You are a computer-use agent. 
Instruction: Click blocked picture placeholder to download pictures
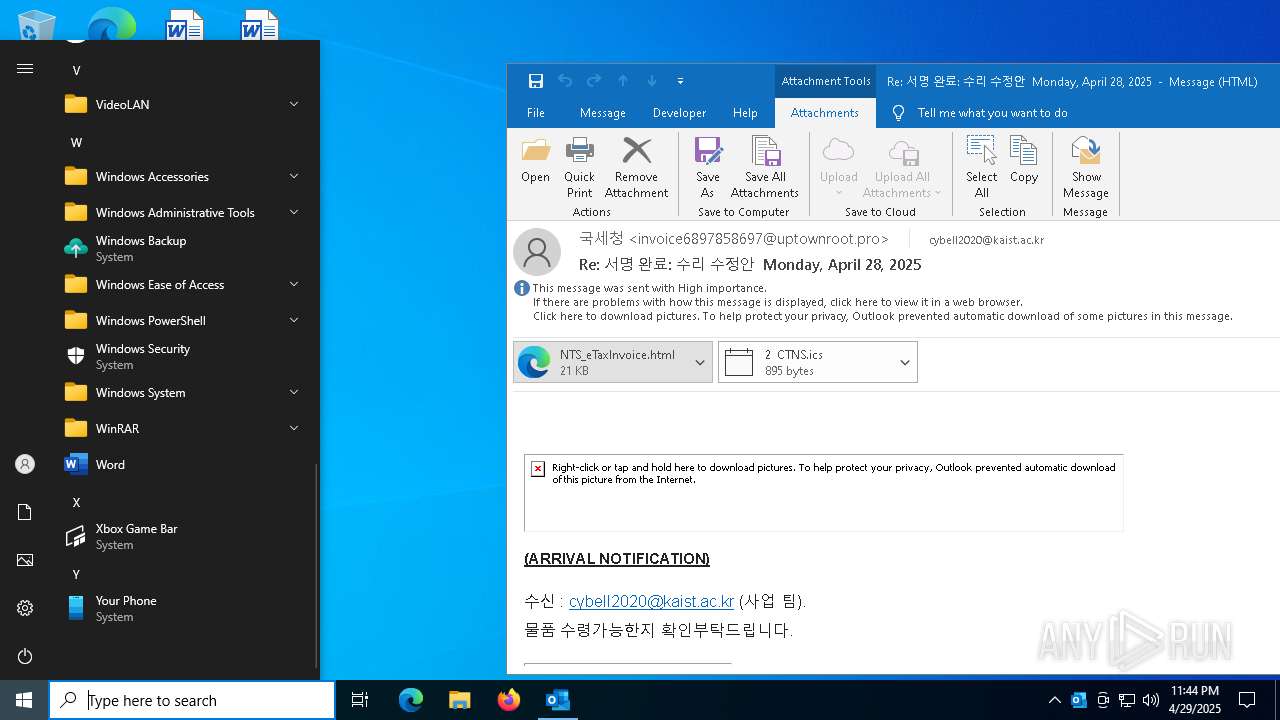[823, 492]
